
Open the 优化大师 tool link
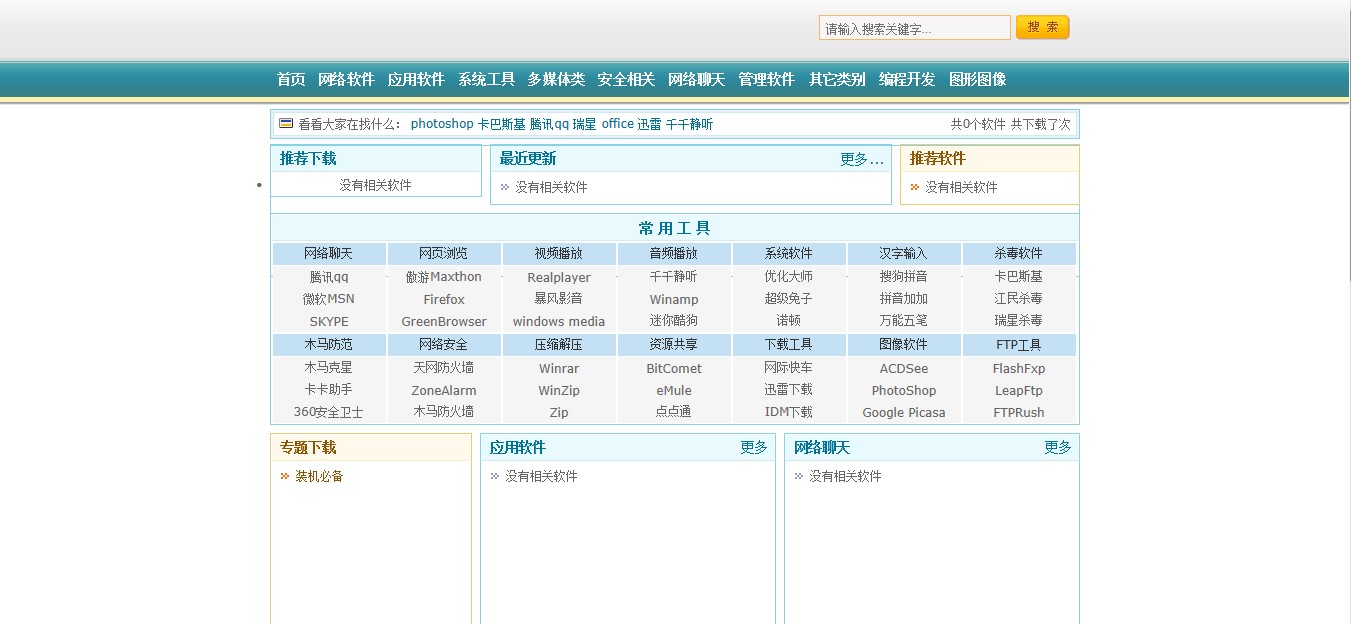(789, 277)
